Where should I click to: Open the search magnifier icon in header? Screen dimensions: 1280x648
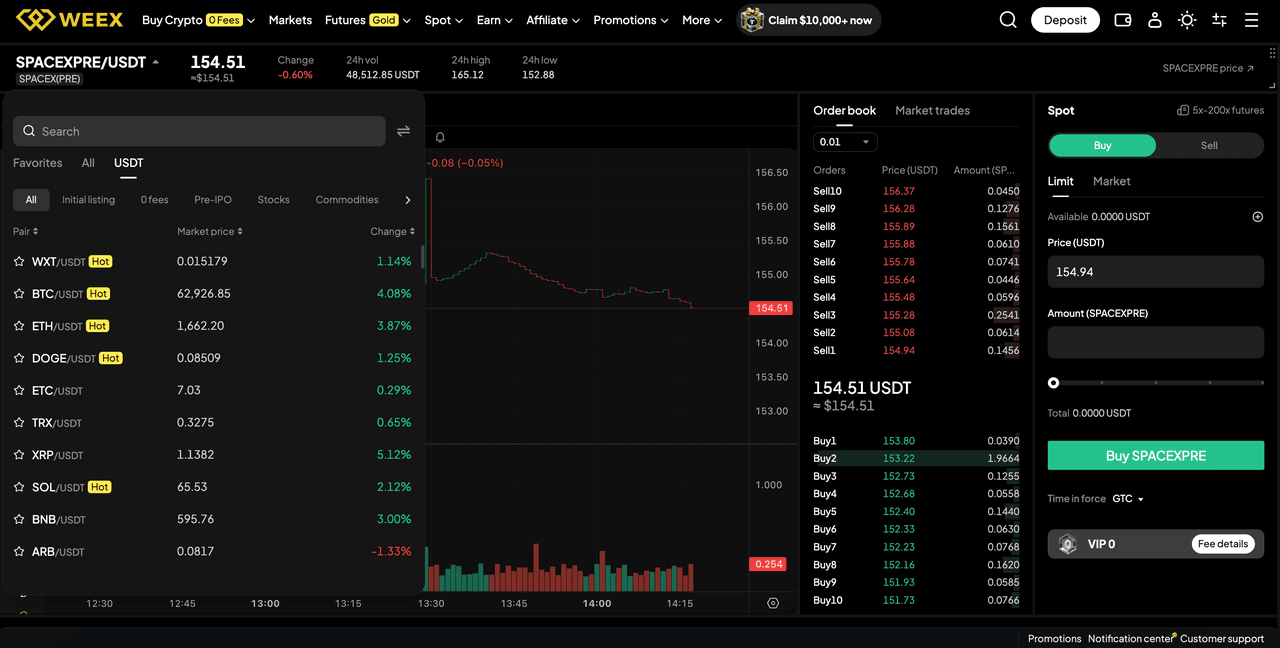point(1008,20)
